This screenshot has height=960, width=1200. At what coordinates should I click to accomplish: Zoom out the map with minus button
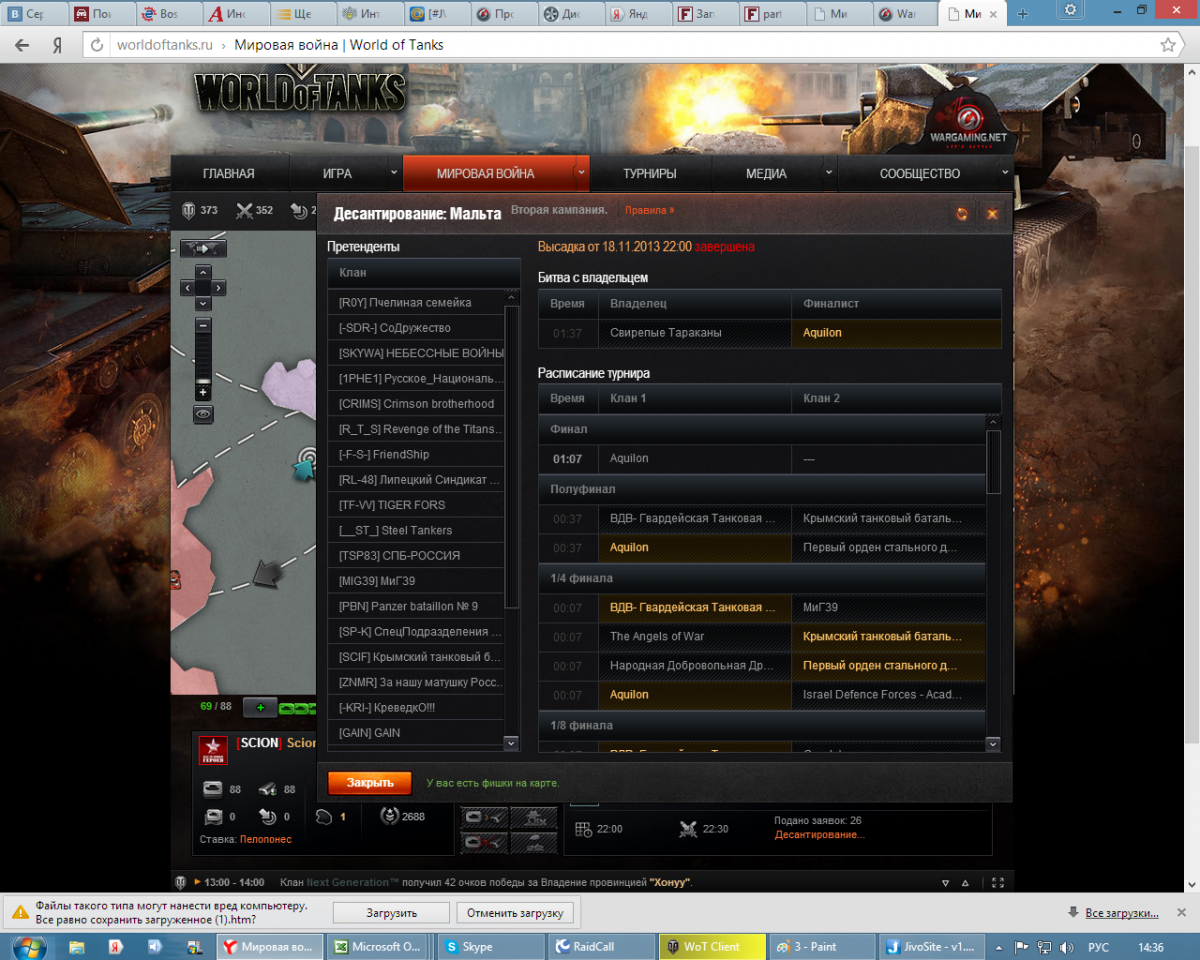203,325
